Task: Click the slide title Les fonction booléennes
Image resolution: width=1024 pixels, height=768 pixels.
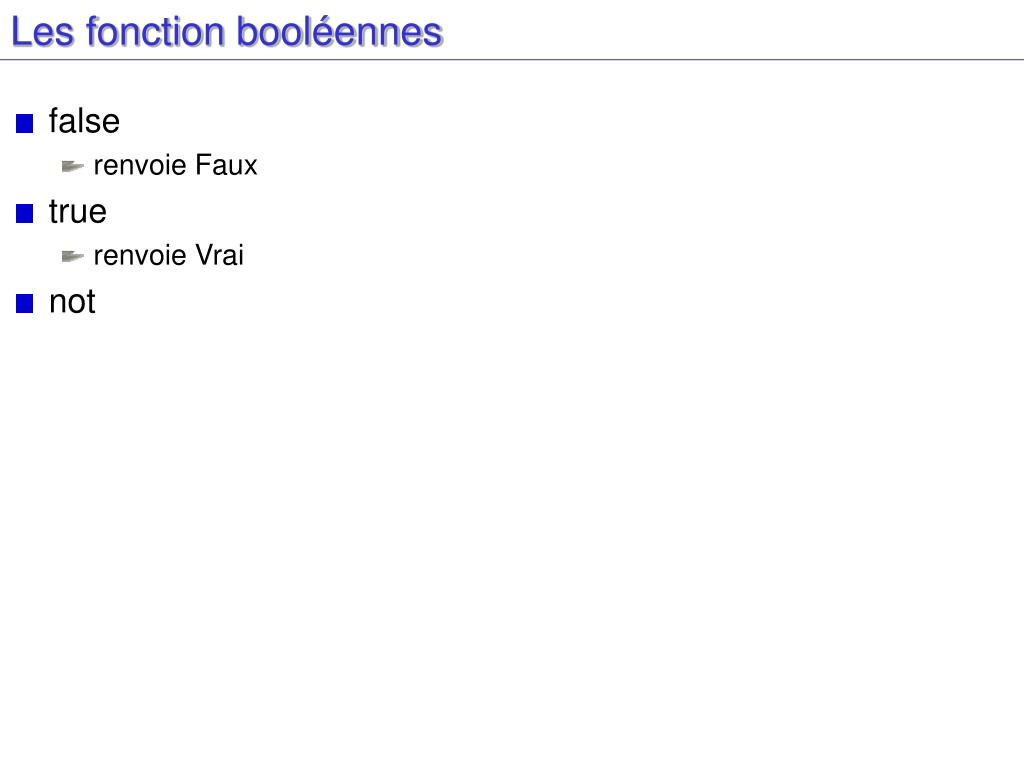Action: pyautogui.click(x=227, y=31)
